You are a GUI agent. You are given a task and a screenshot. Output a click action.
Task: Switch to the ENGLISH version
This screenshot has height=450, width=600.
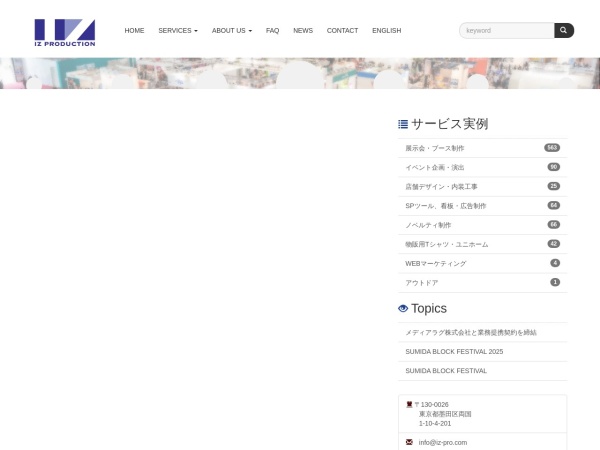[x=386, y=31]
